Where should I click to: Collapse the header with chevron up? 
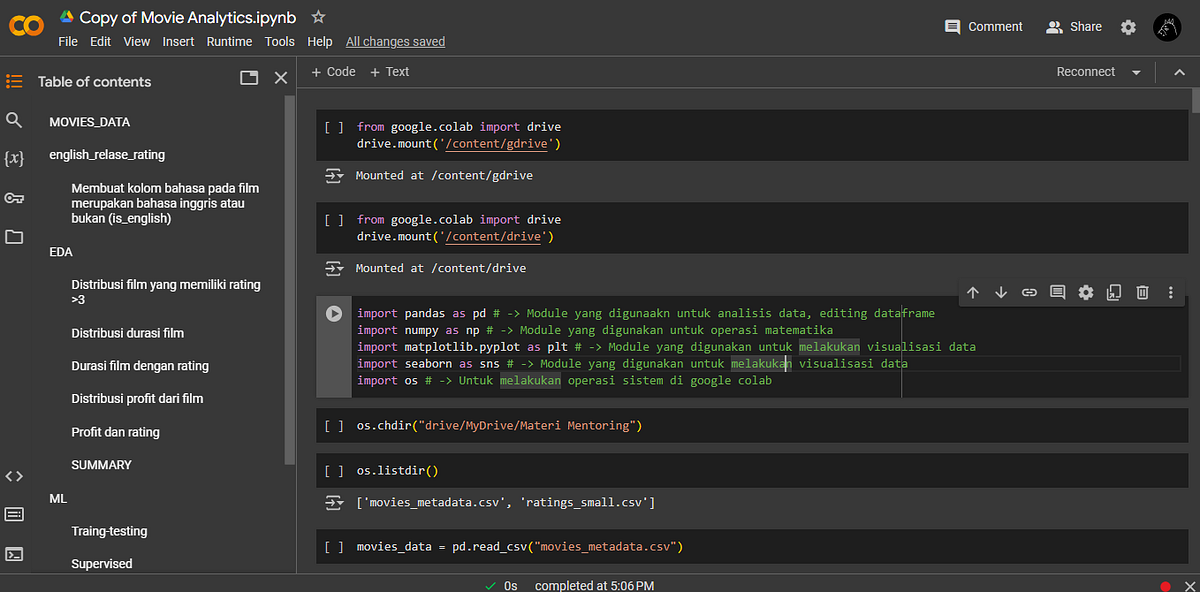(1178, 72)
